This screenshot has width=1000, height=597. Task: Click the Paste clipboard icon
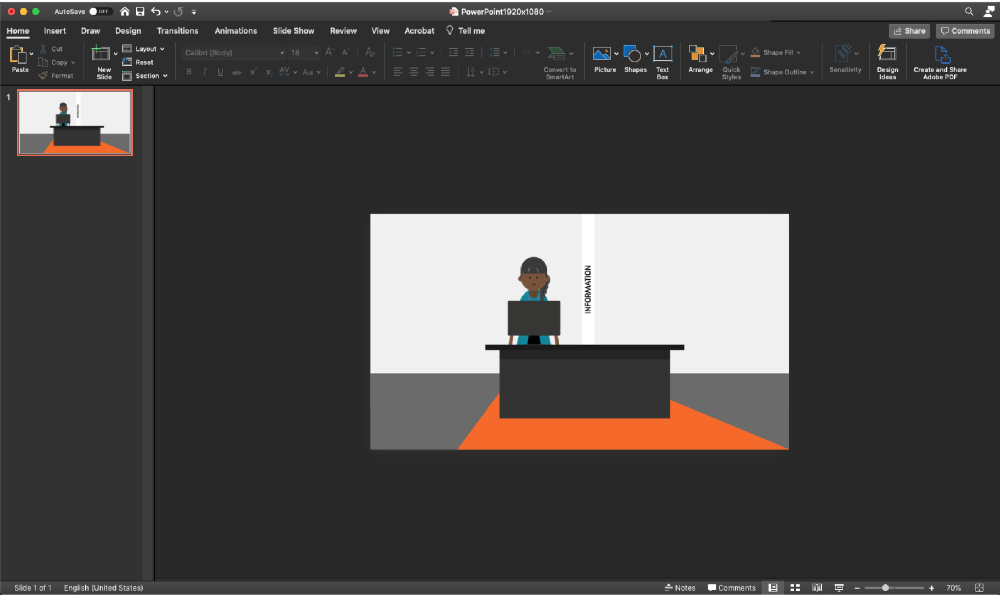(x=18, y=56)
